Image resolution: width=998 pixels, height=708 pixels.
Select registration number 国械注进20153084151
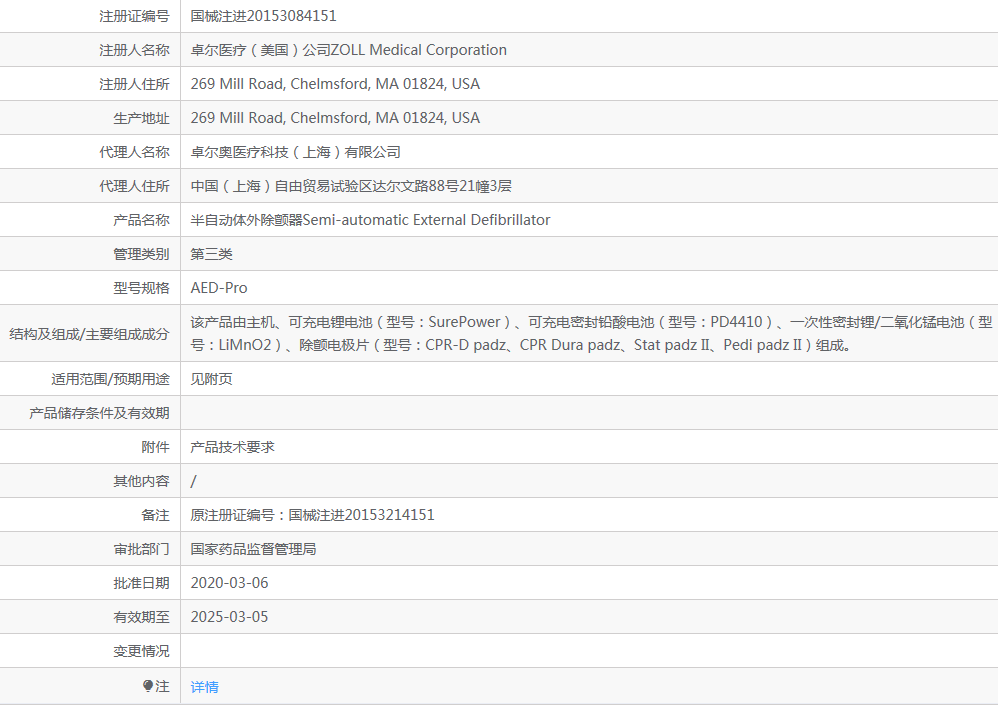[x=264, y=16]
